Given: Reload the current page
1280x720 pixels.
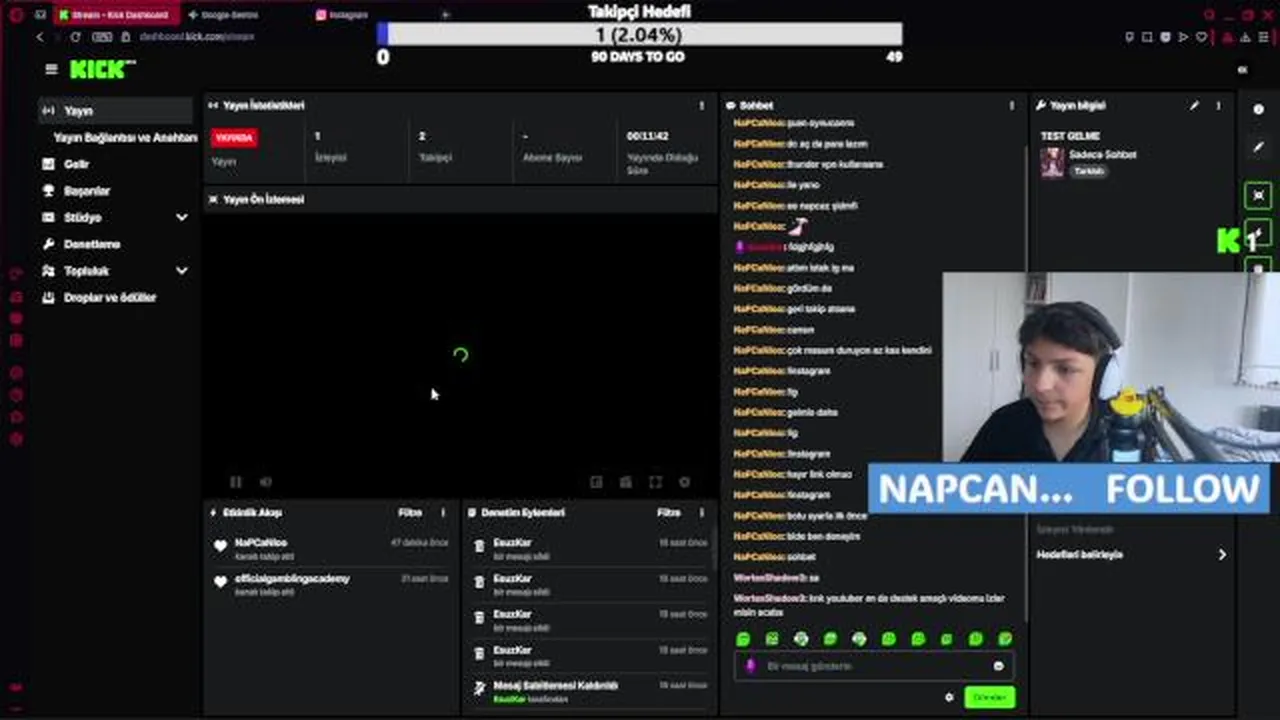Looking at the screenshot, I should point(75,37).
